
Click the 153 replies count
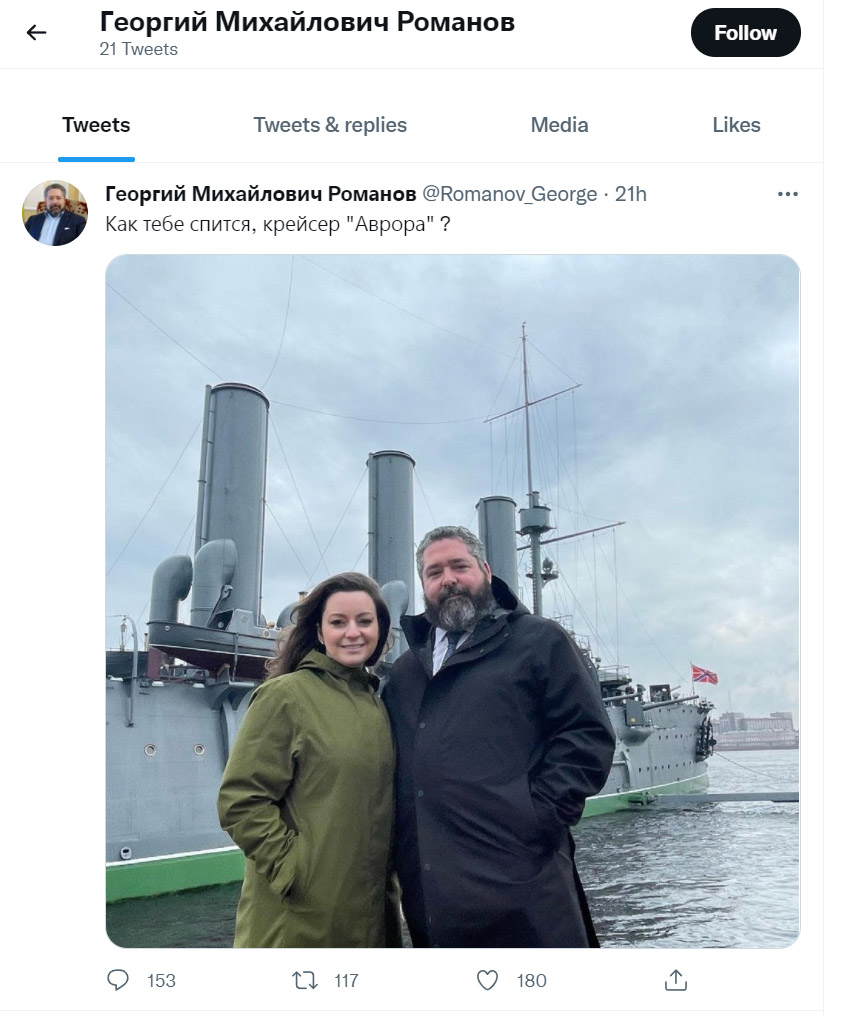[x=161, y=980]
